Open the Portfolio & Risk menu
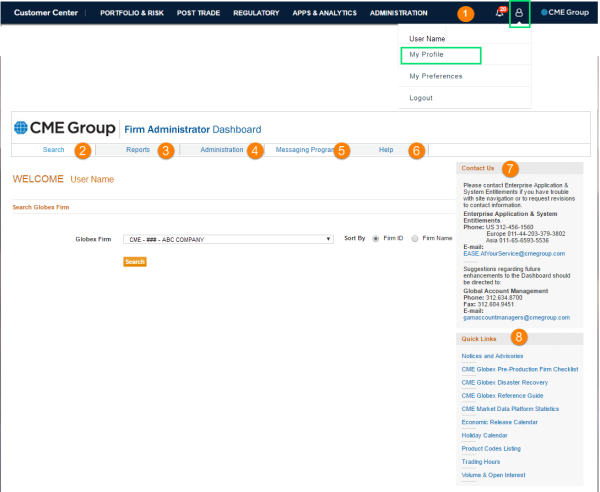 (x=134, y=13)
